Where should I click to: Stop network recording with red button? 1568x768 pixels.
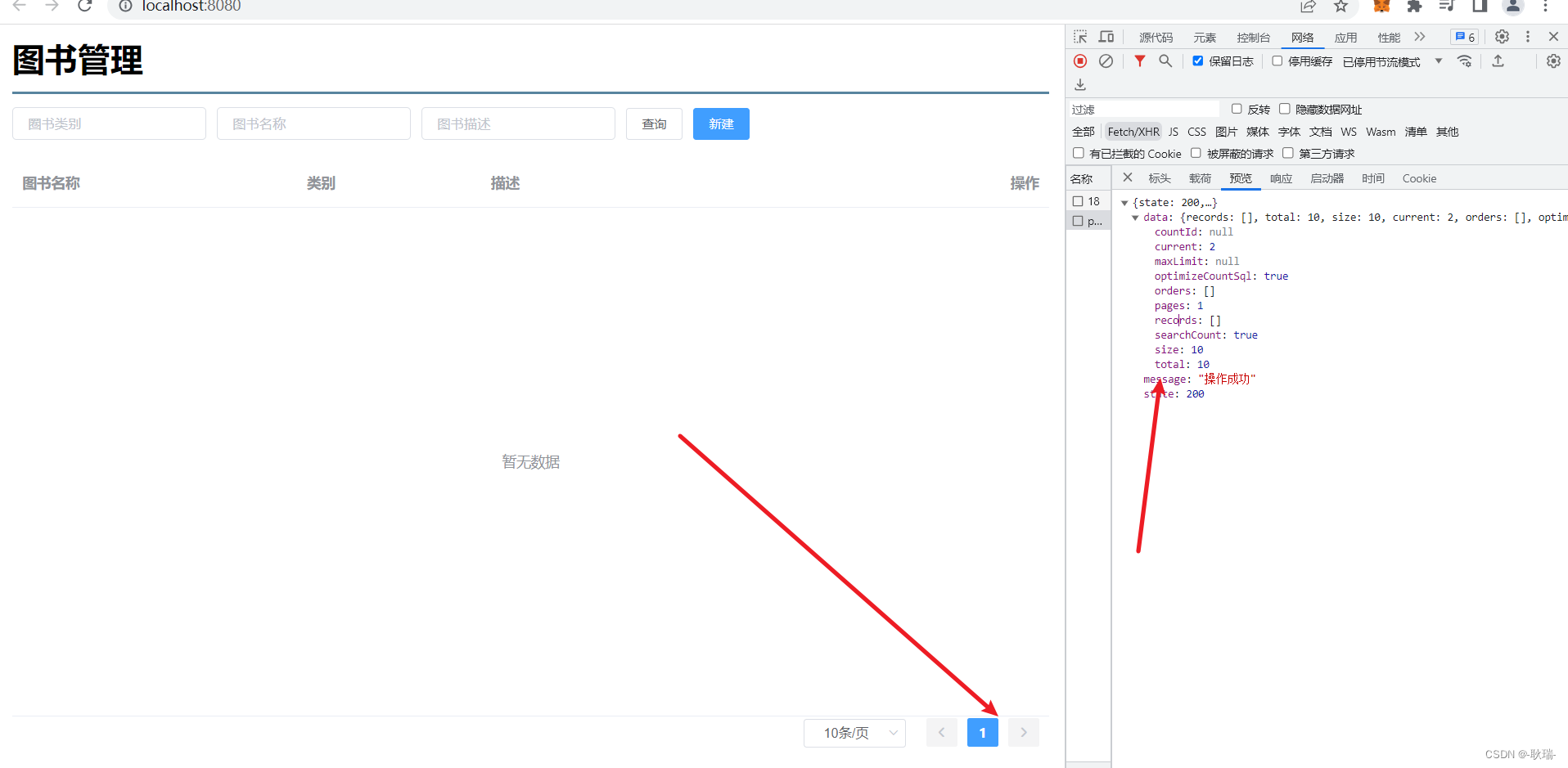coord(1080,61)
